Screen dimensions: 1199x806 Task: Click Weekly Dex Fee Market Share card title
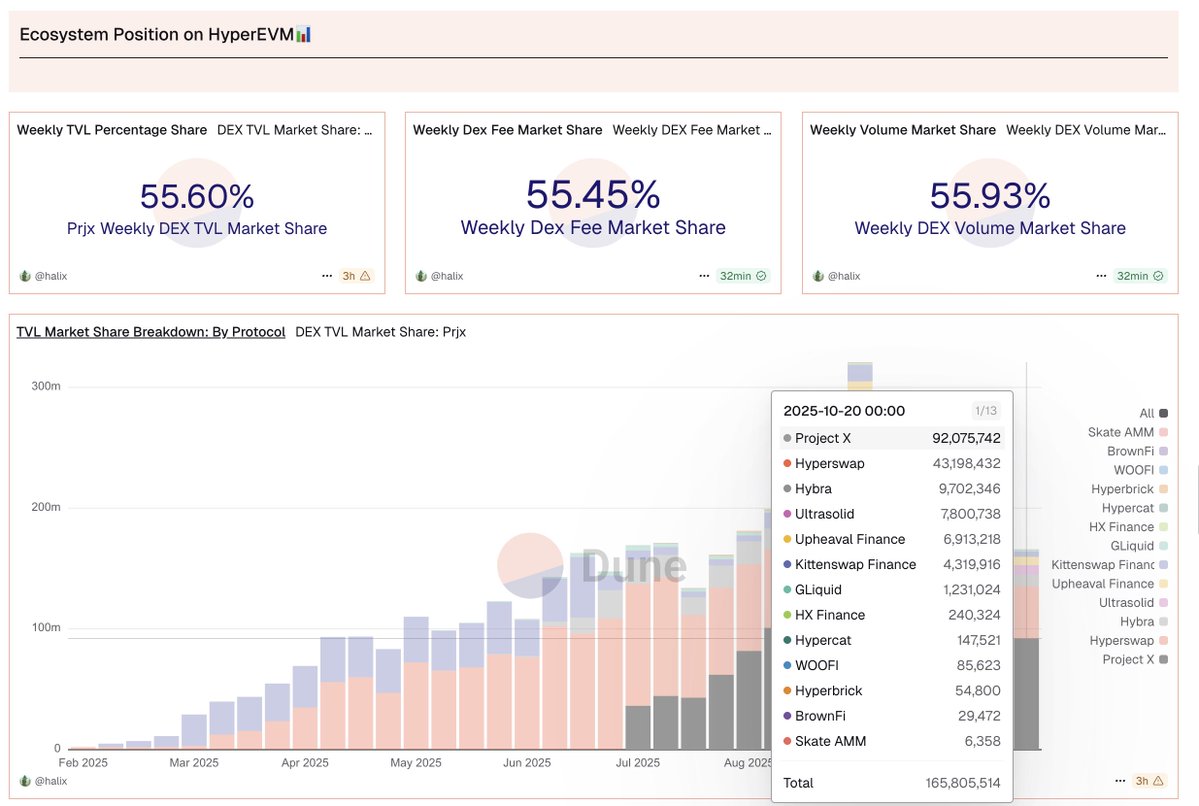pos(508,130)
